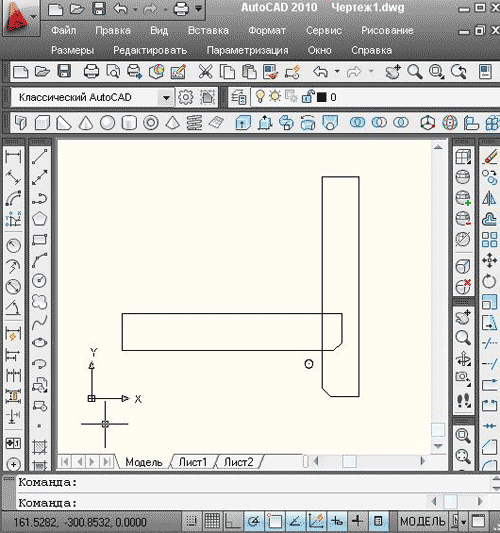Select the Line tool in Draw toolbar
The width and height of the screenshot is (500, 533).
(x=40, y=157)
